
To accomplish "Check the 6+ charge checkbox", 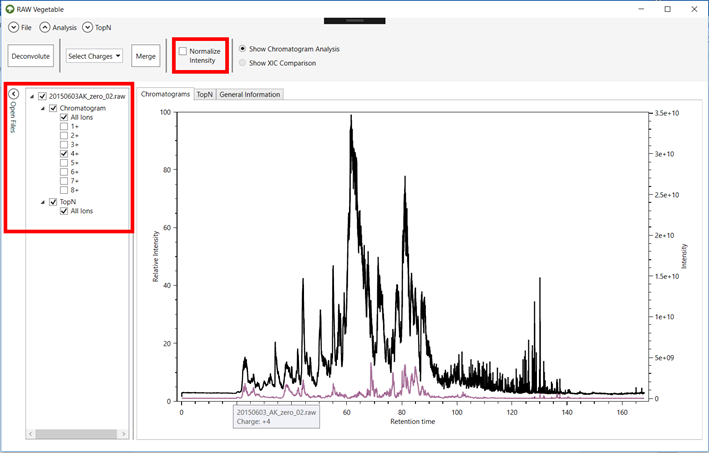I will [64, 172].
